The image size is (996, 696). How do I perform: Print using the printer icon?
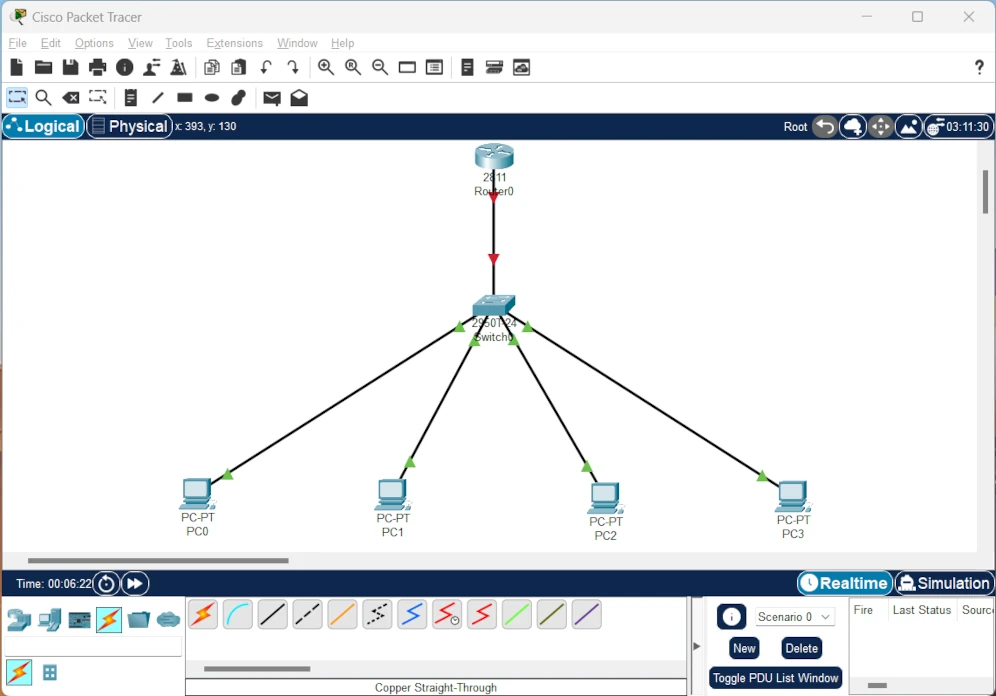pyautogui.click(x=98, y=67)
